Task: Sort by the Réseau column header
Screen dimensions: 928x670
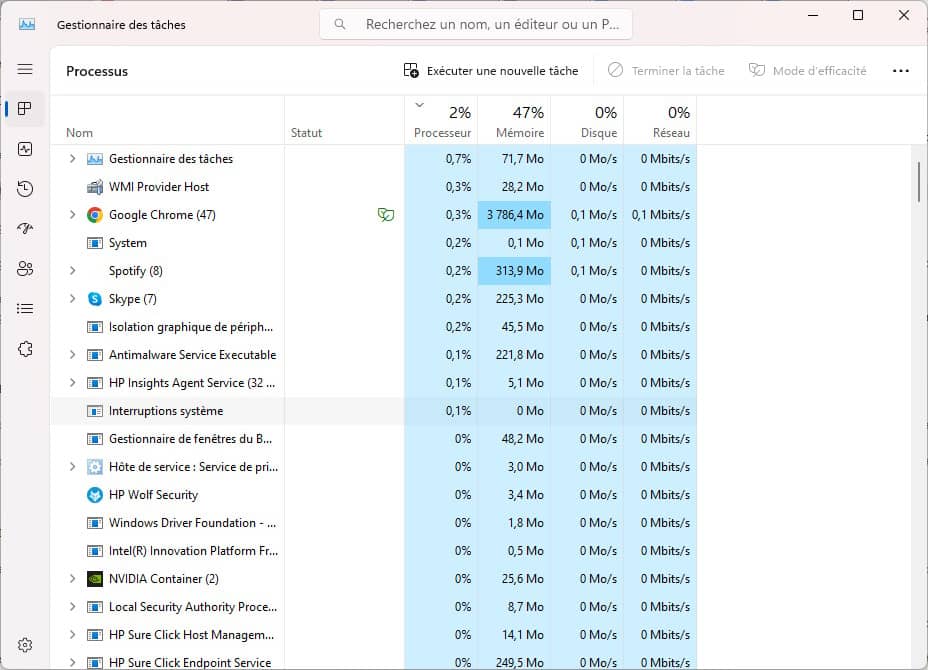Action: [660, 121]
